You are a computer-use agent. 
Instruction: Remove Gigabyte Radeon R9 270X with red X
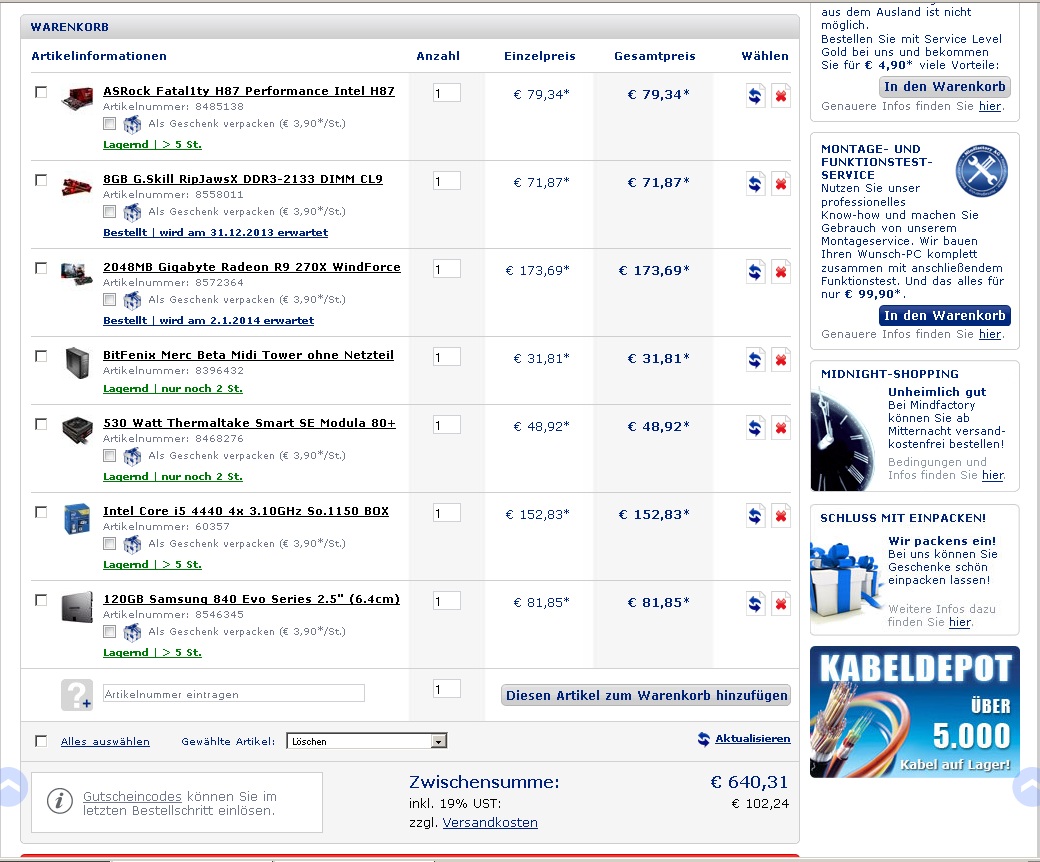tap(781, 272)
